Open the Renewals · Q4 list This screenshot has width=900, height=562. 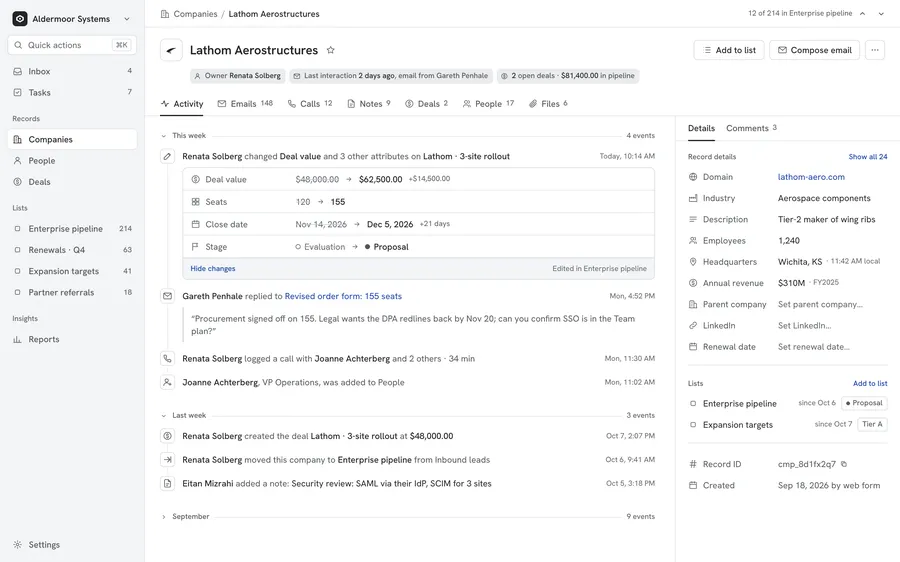coord(72,250)
